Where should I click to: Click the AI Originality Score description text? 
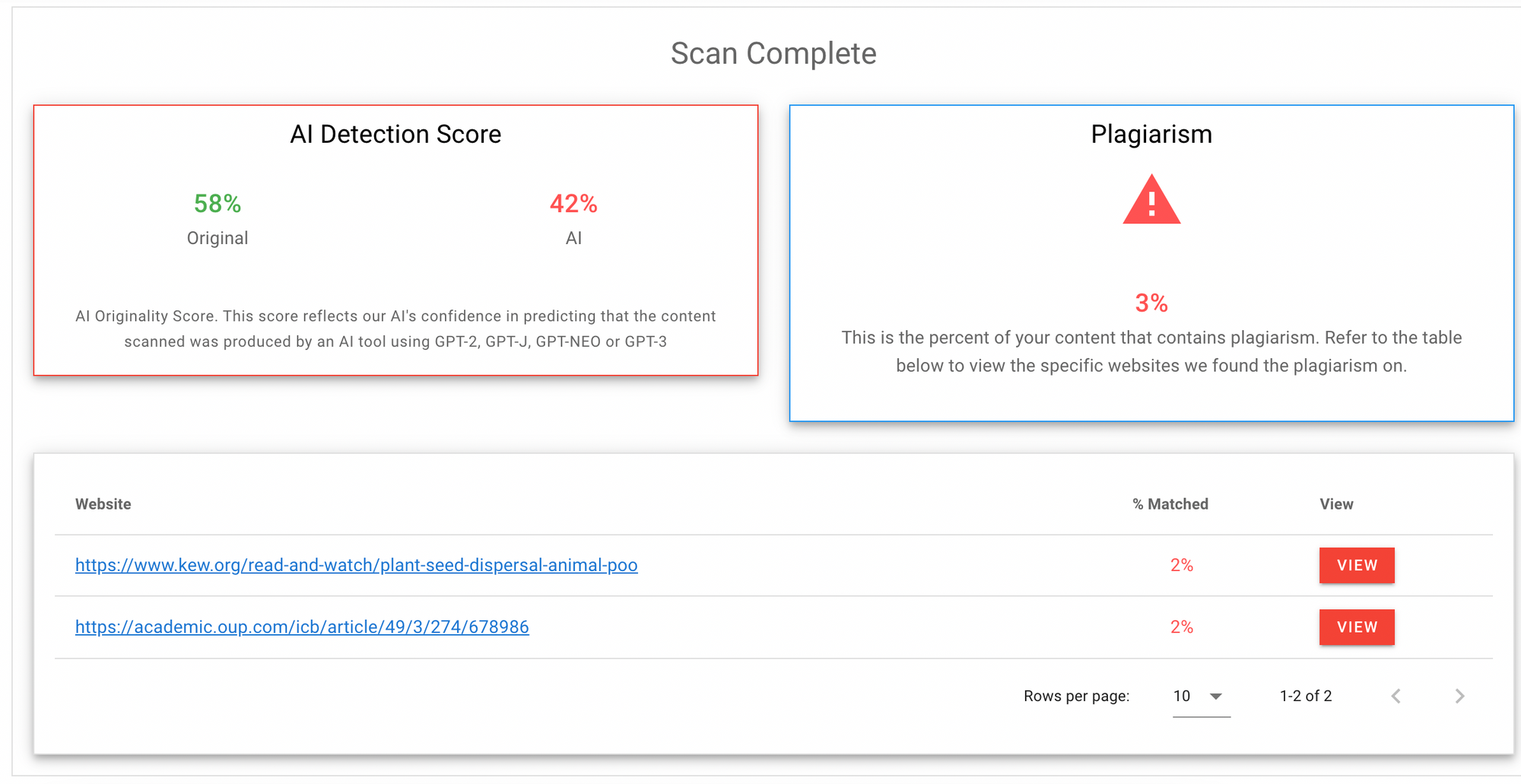click(395, 329)
